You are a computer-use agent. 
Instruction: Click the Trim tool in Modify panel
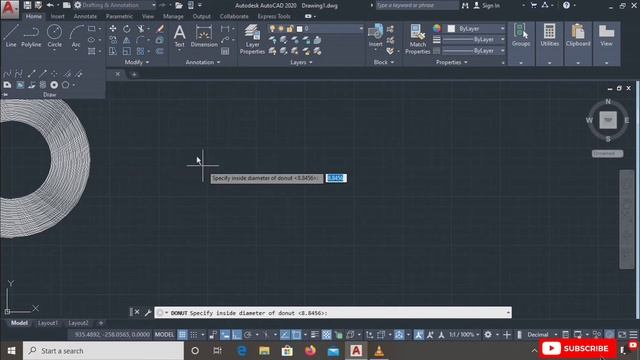click(x=141, y=29)
